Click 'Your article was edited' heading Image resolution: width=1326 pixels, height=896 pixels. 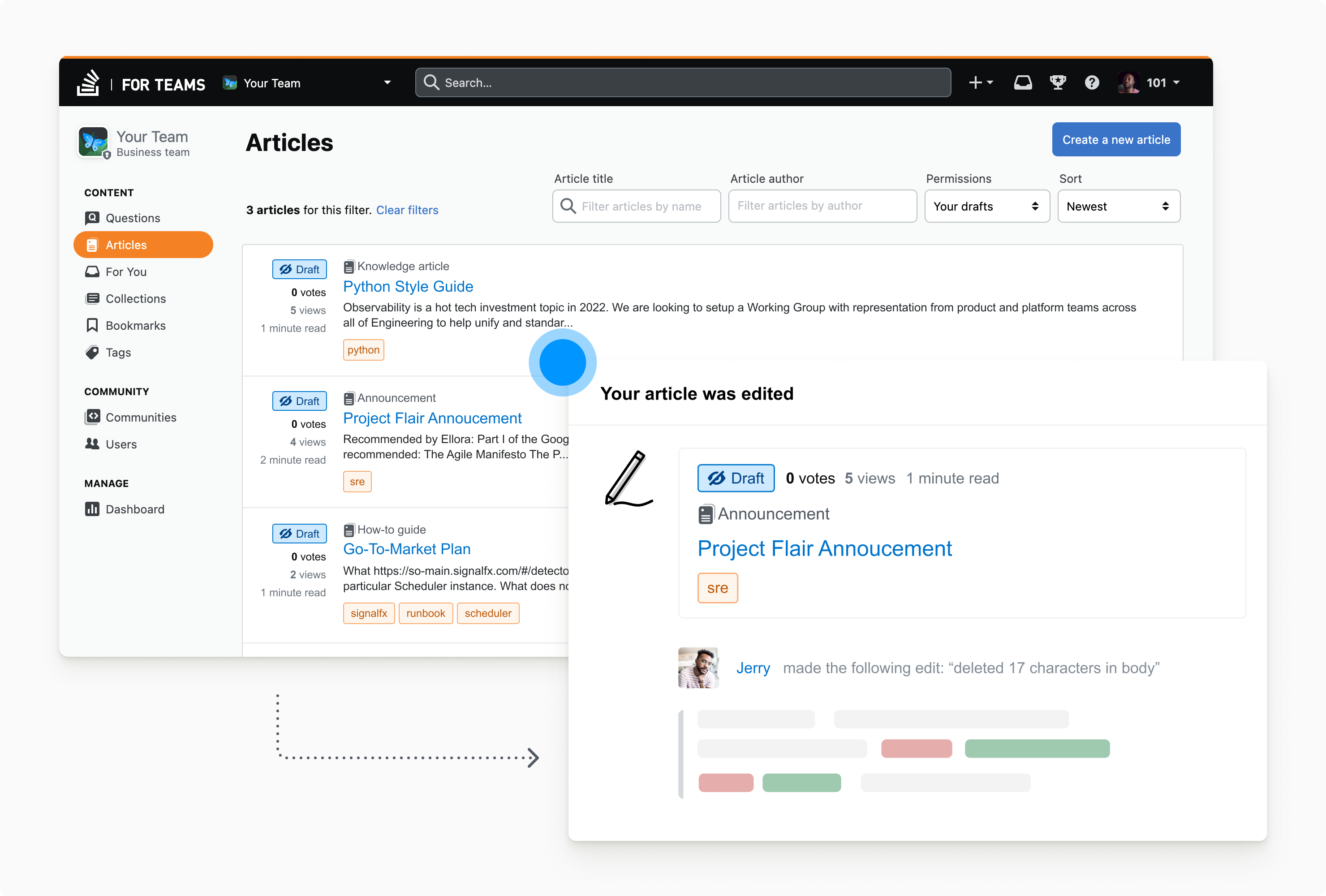(696, 394)
